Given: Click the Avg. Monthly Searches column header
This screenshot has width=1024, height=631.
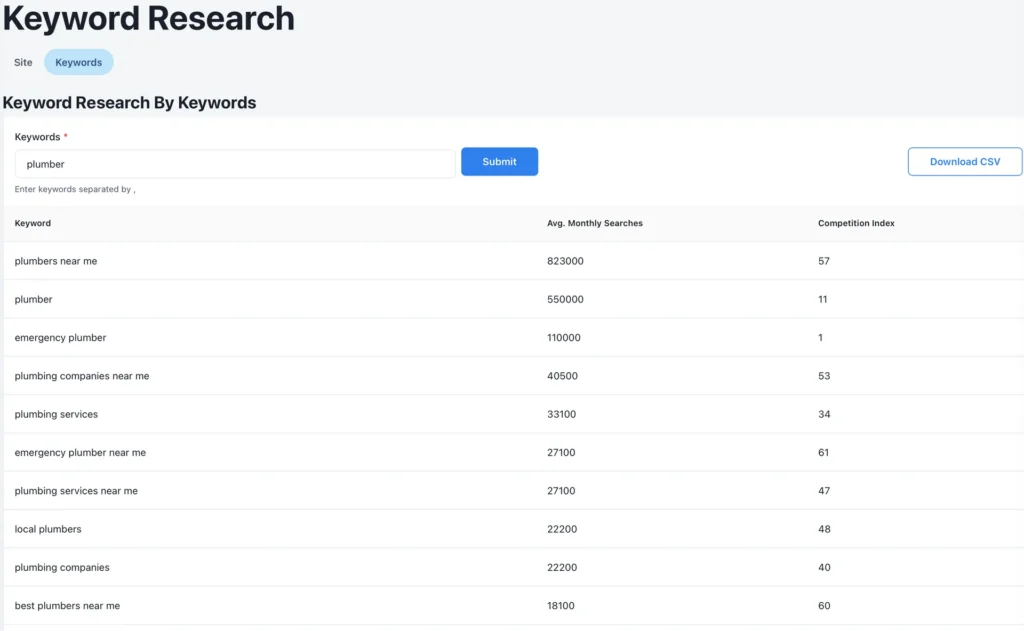Looking at the screenshot, I should pyautogui.click(x=595, y=223).
